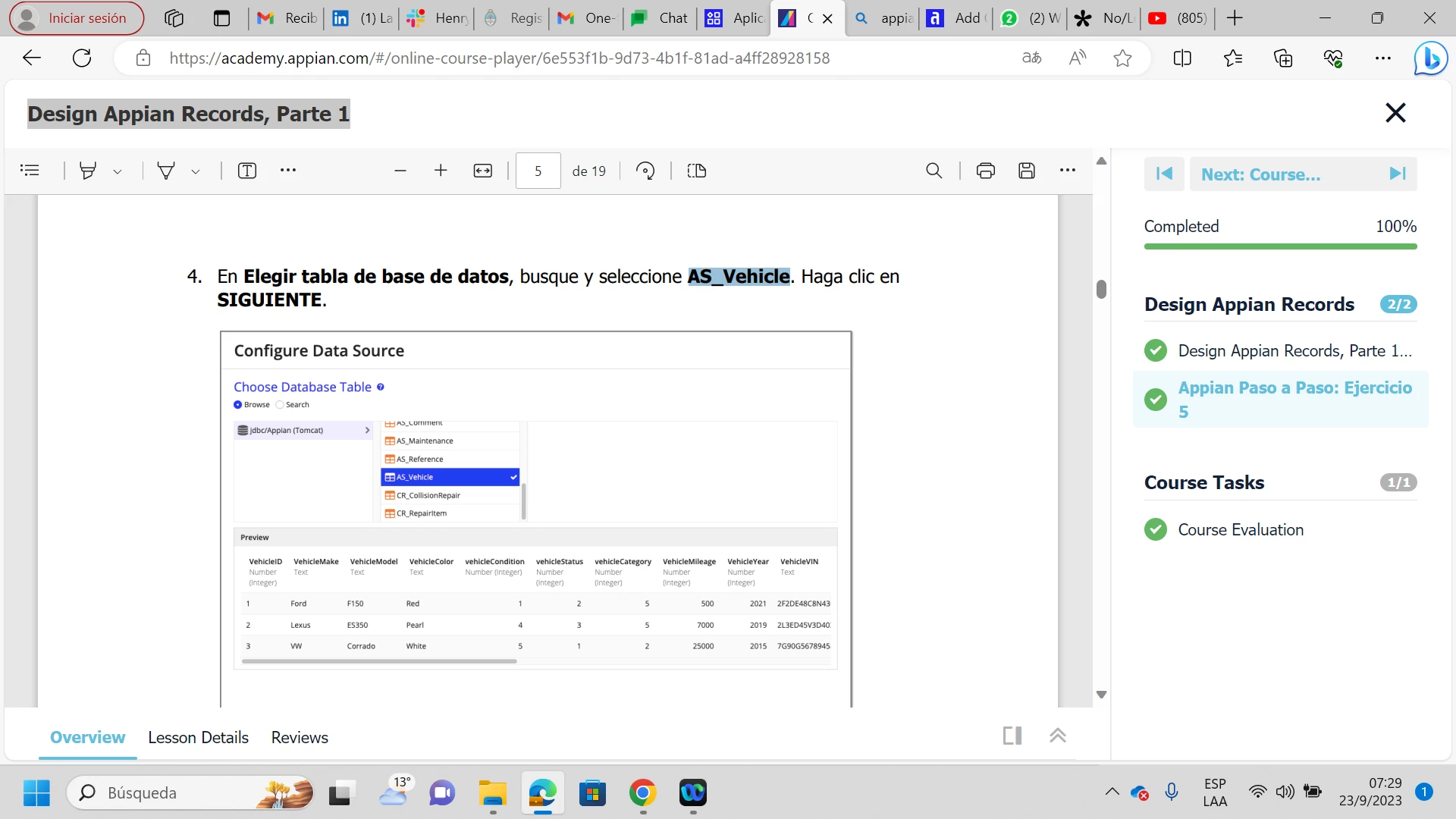The height and width of the screenshot is (819, 1456).
Task: Refresh the current page
Action: [x=82, y=58]
